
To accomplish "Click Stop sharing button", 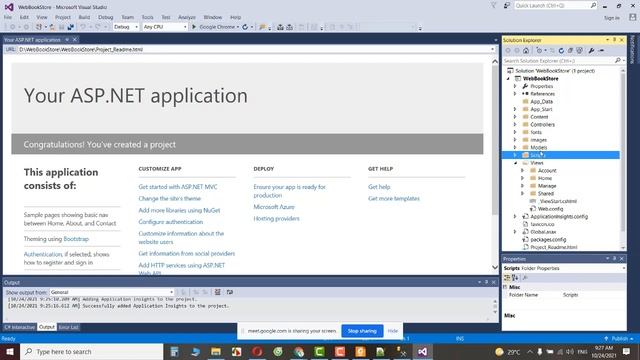I will coord(362,331).
